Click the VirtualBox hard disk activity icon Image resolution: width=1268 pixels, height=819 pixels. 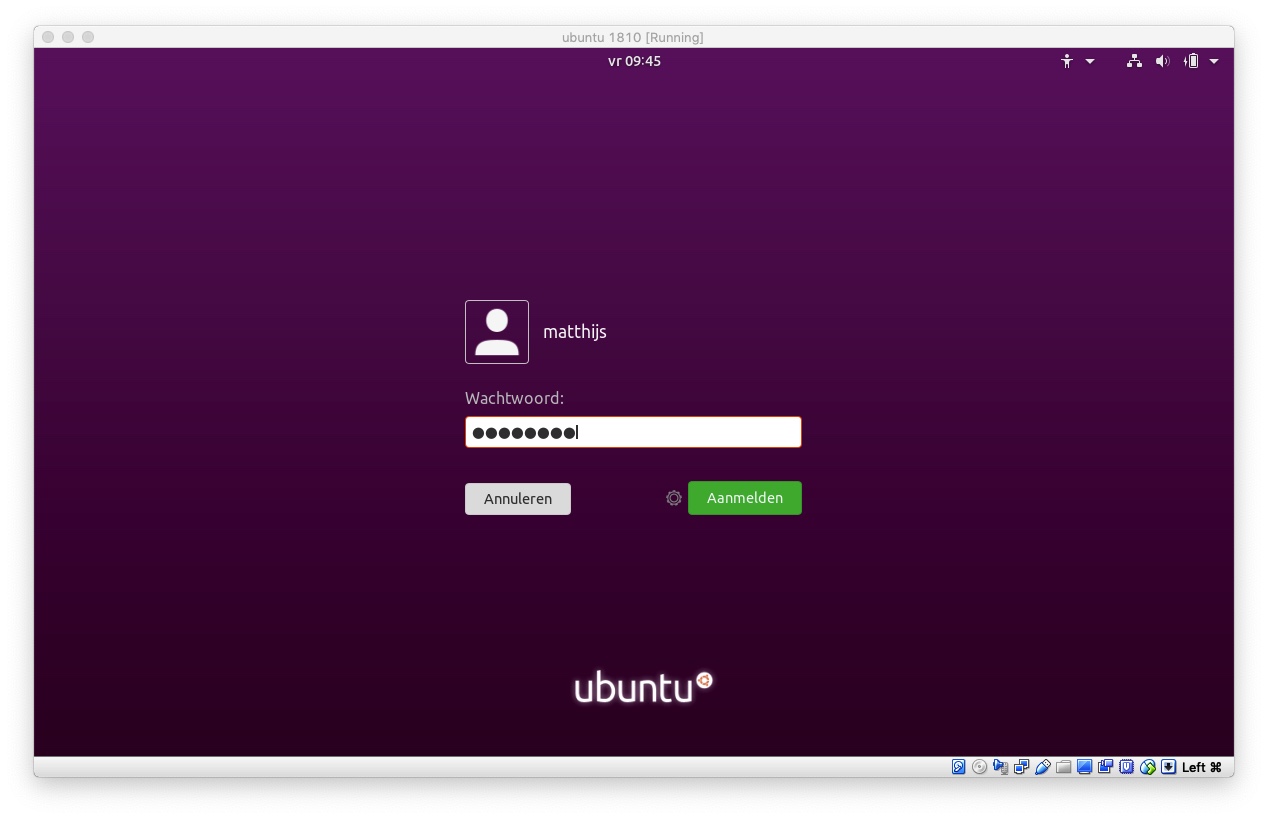point(959,767)
